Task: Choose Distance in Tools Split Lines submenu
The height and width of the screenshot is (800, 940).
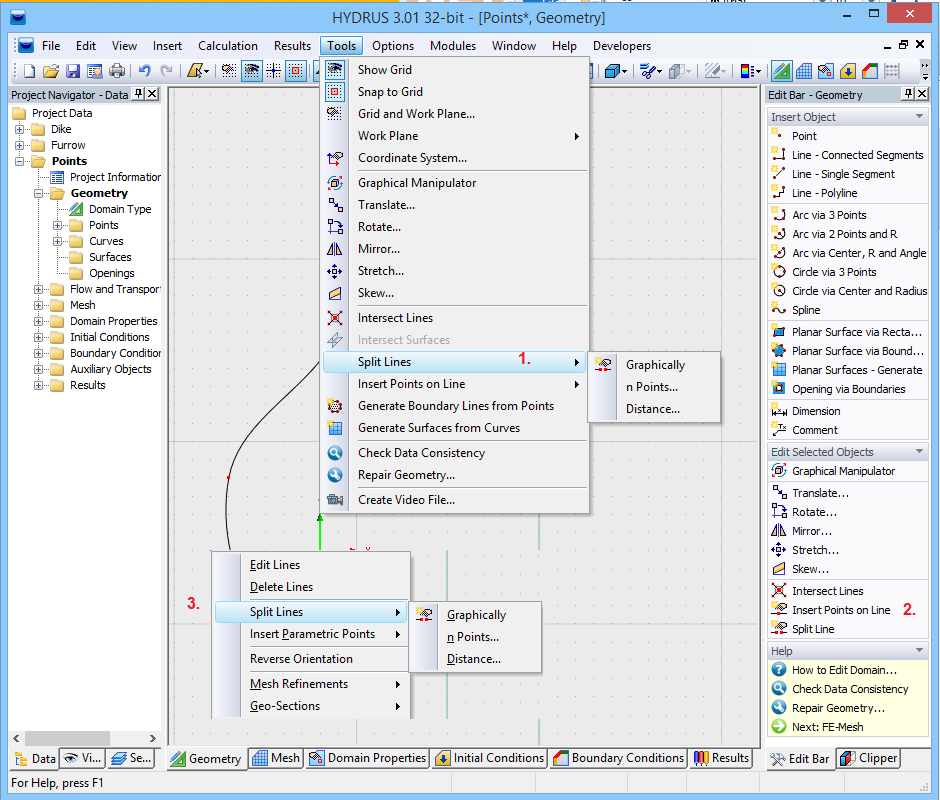Action: 655,409
